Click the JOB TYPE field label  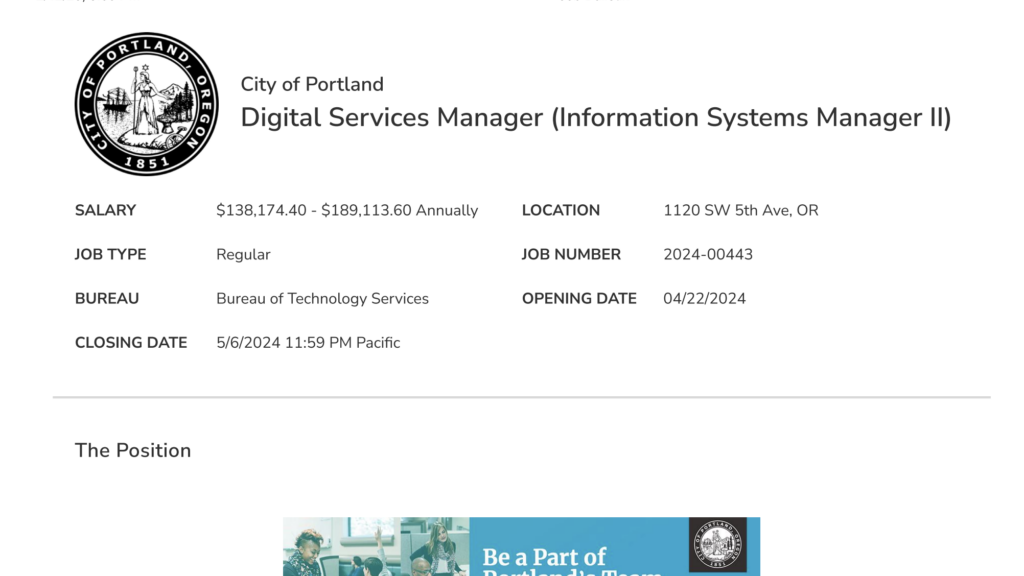[x=110, y=254]
